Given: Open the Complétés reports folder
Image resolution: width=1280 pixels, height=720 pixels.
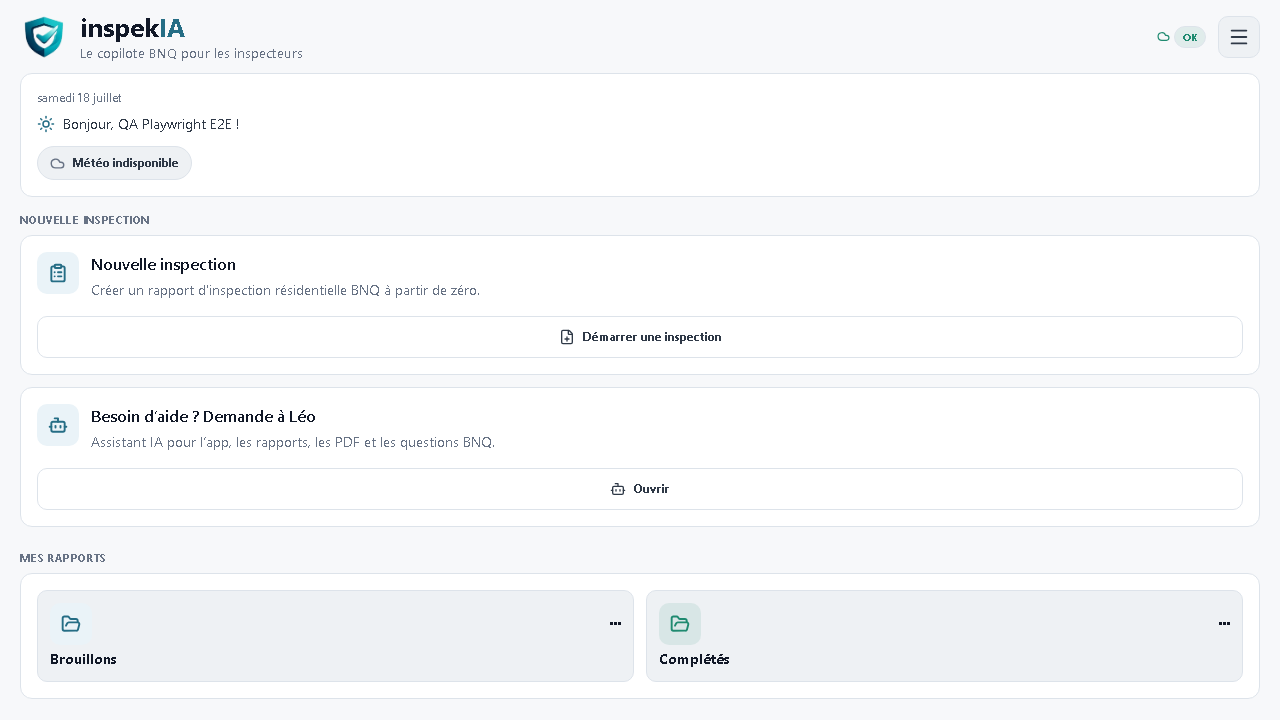Looking at the screenshot, I should [x=944, y=636].
